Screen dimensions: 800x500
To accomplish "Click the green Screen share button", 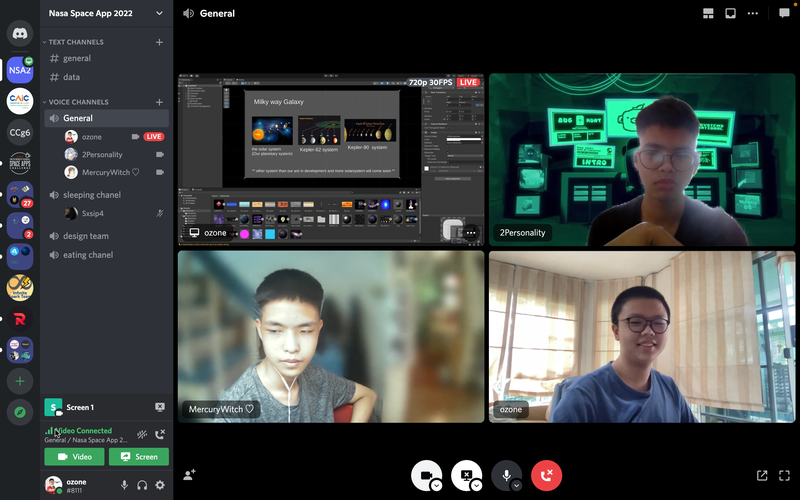I will (139, 456).
